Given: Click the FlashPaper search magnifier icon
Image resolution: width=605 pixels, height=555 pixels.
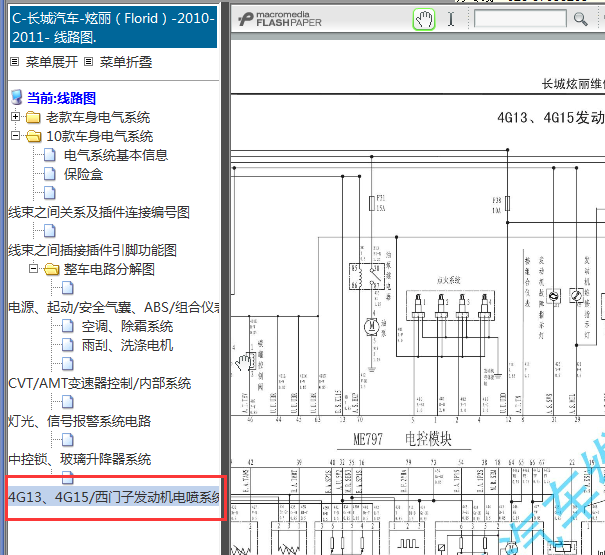Looking at the screenshot, I should pyautogui.click(x=580, y=19).
